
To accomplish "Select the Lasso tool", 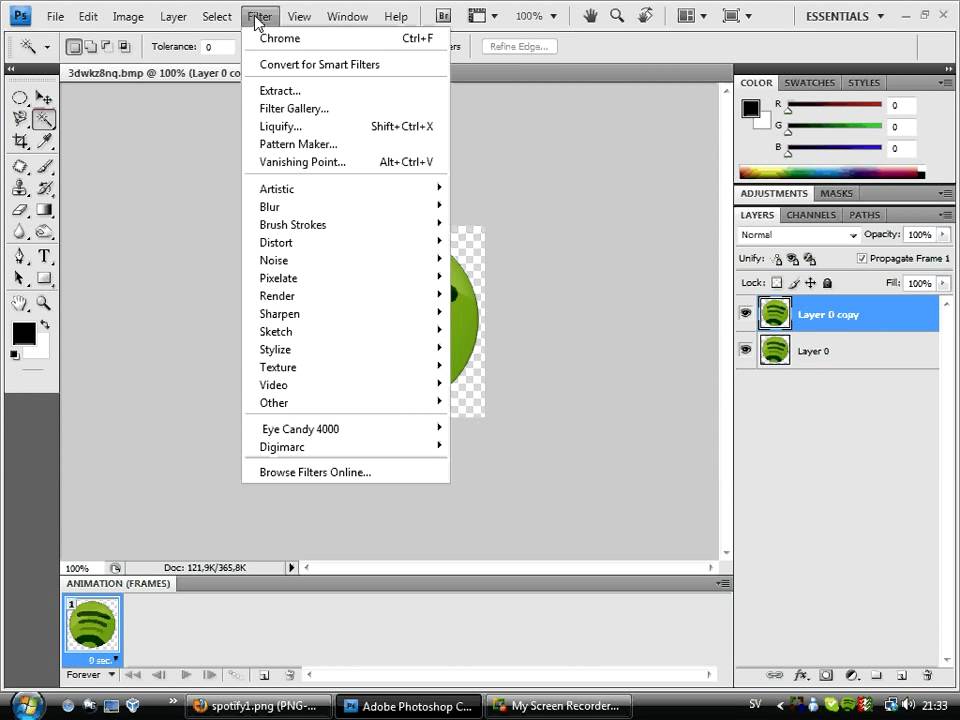I will pos(20,119).
